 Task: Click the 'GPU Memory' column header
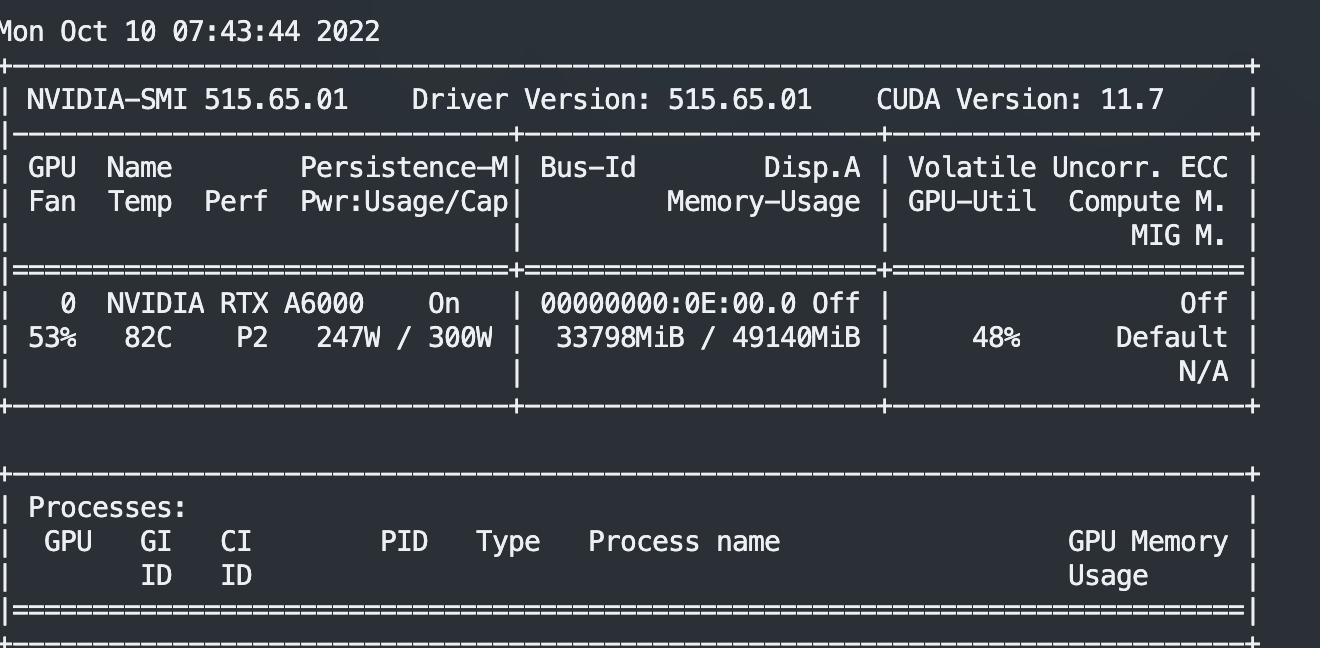pos(1148,542)
